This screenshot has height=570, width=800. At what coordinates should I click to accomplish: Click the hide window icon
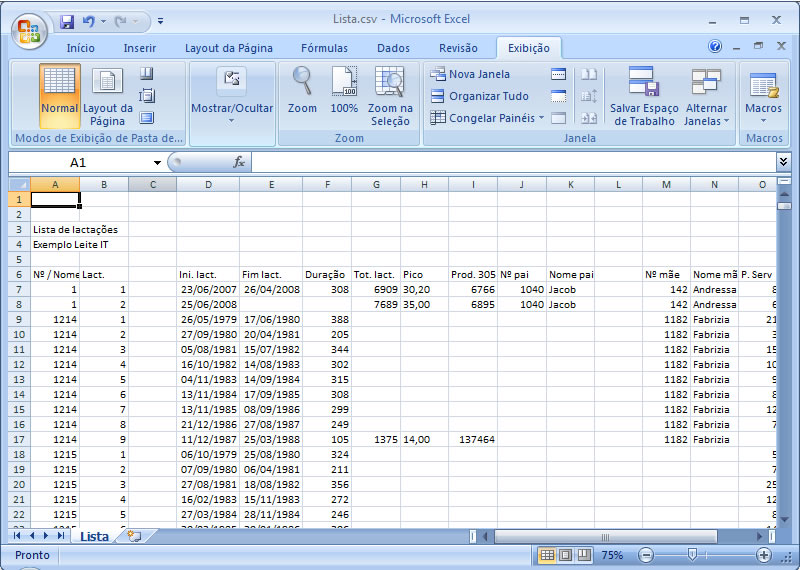(559, 96)
